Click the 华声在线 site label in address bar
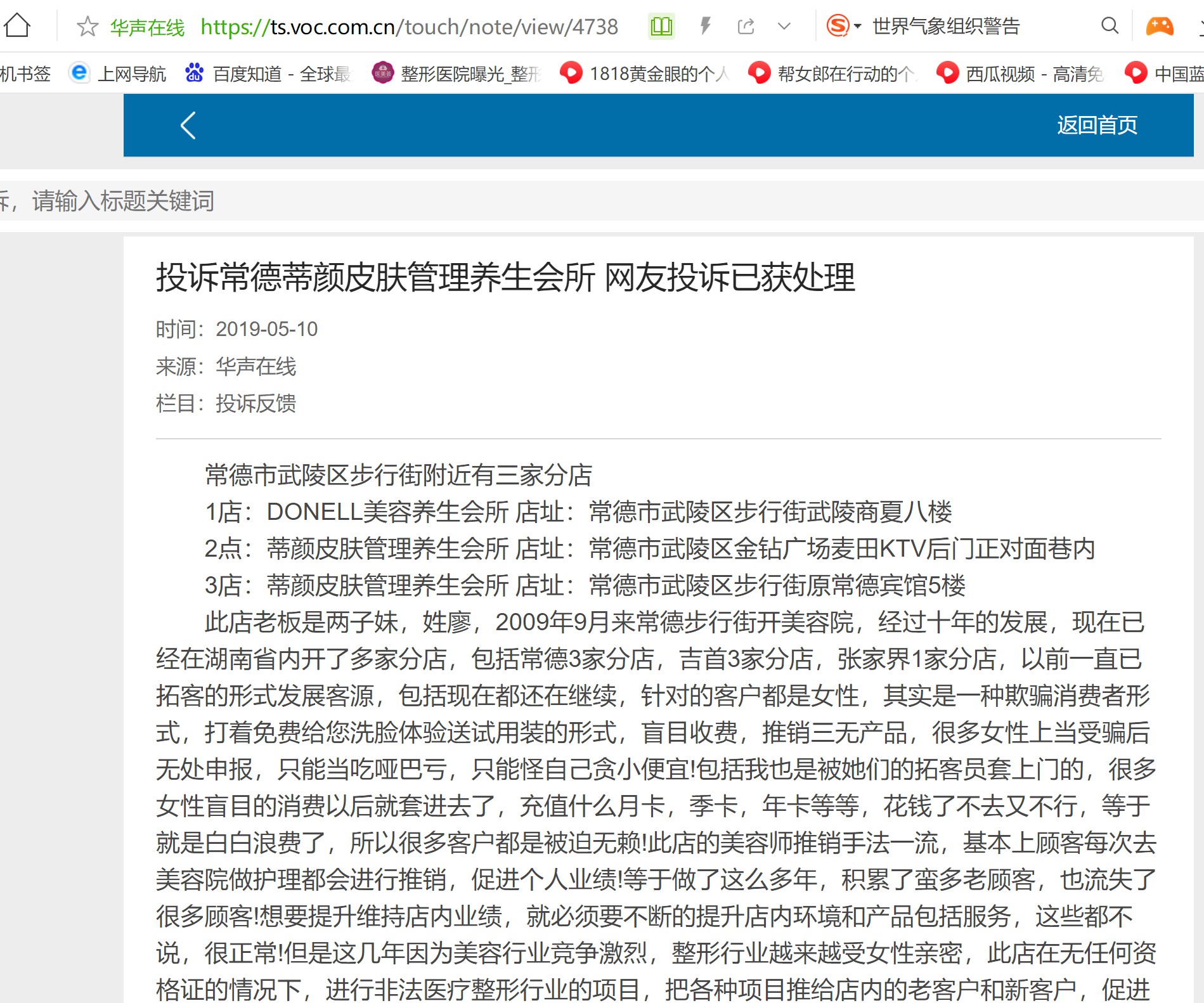The height and width of the screenshot is (1003, 1204). click(147, 27)
